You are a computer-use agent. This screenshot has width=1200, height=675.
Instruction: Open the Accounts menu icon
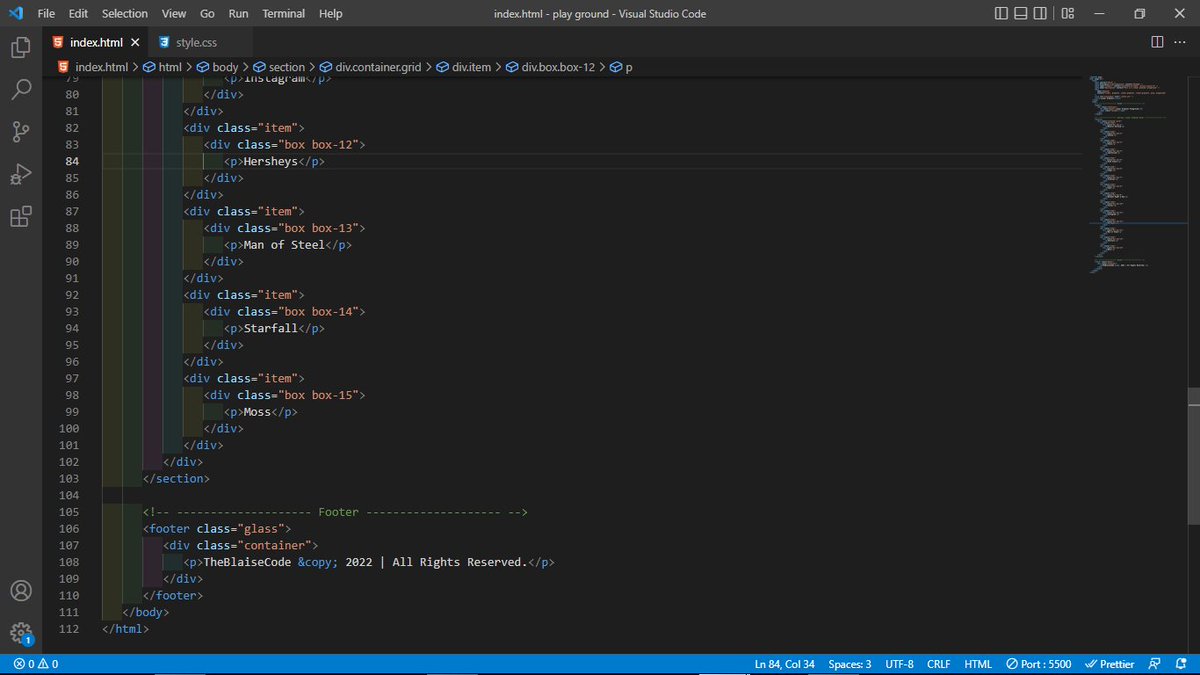coord(20,591)
